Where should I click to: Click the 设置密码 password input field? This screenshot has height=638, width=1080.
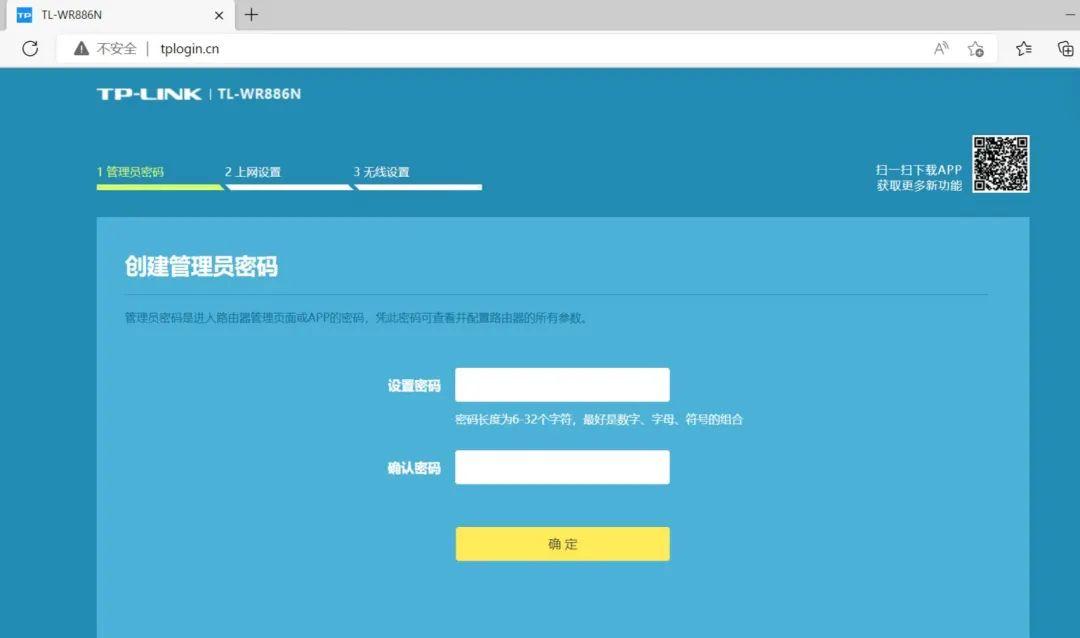coord(562,384)
